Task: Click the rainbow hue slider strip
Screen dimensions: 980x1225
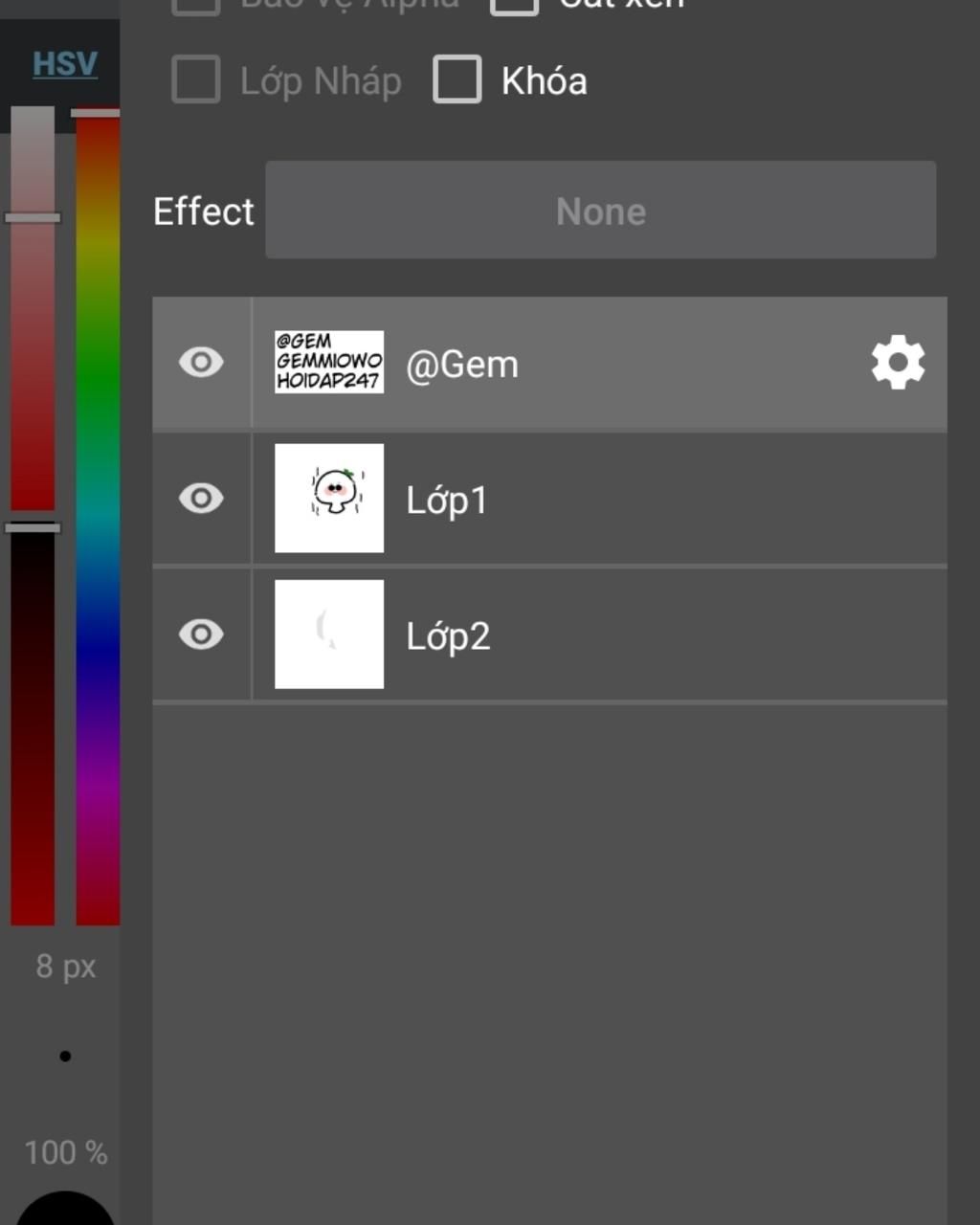Action: tap(98, 517)
